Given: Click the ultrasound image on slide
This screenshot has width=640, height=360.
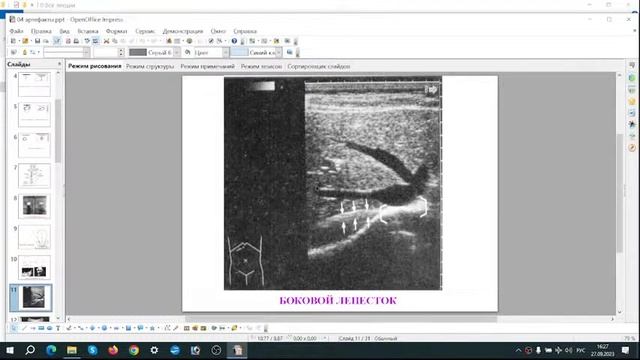Looking at the screenshot, I should 333,183.
